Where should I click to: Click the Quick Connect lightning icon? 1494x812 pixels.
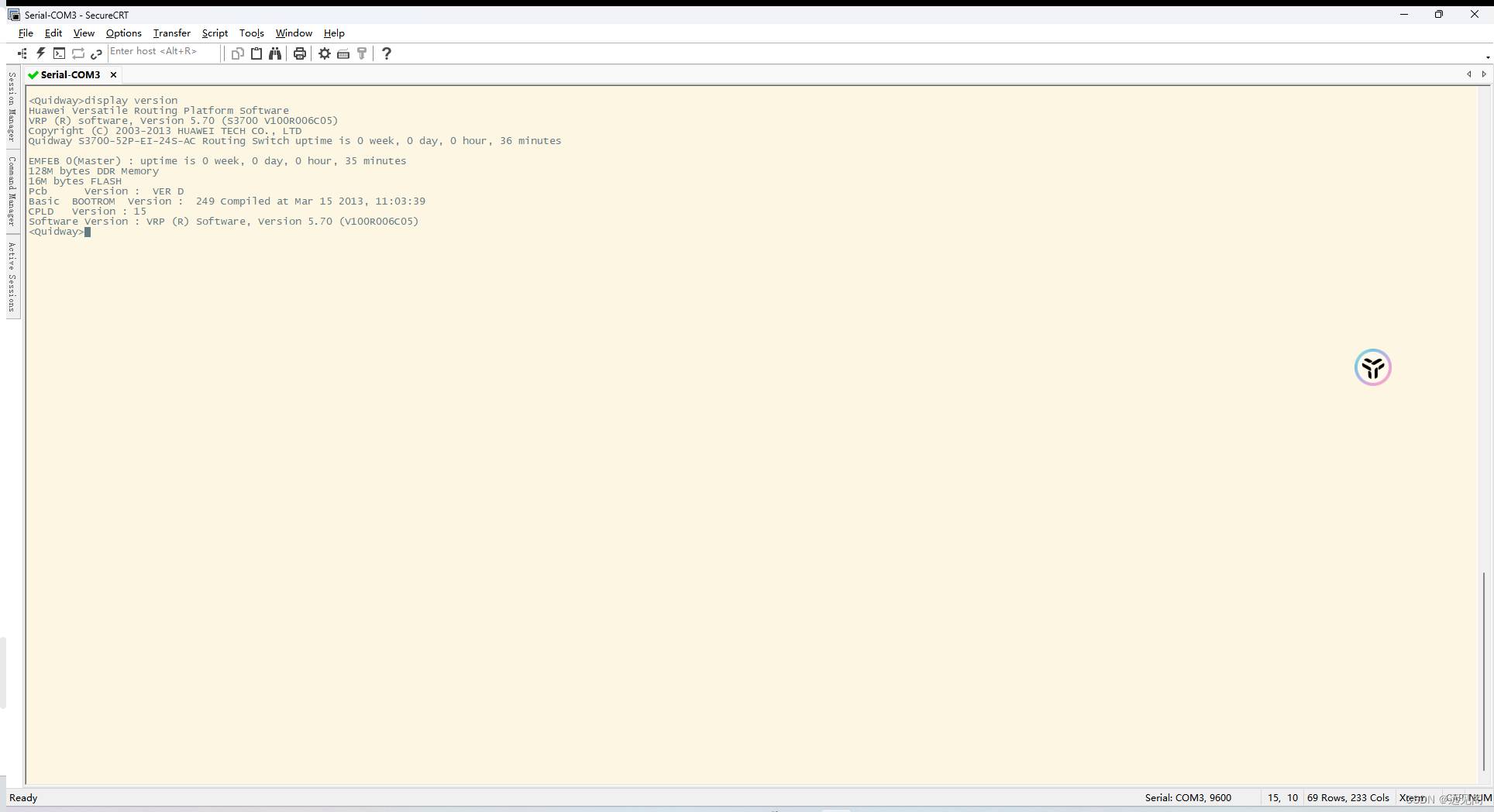tap(41, 53)
